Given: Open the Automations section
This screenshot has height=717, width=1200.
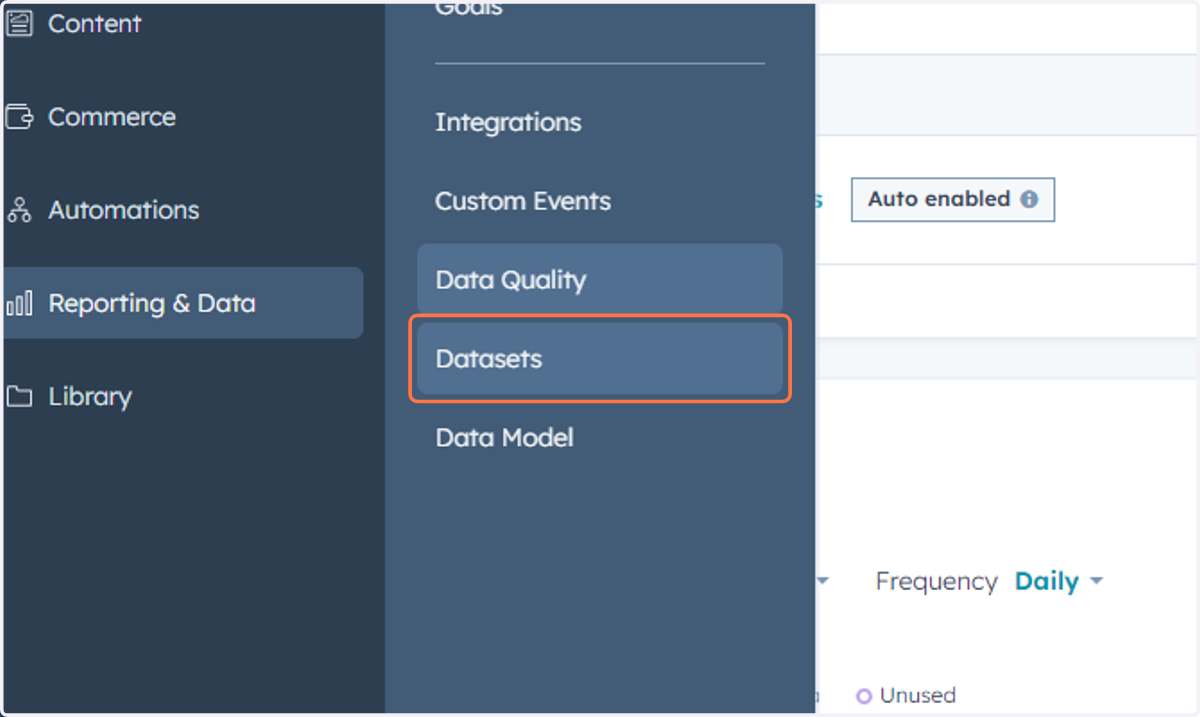Looking at the screenshot, I should 123,210.
